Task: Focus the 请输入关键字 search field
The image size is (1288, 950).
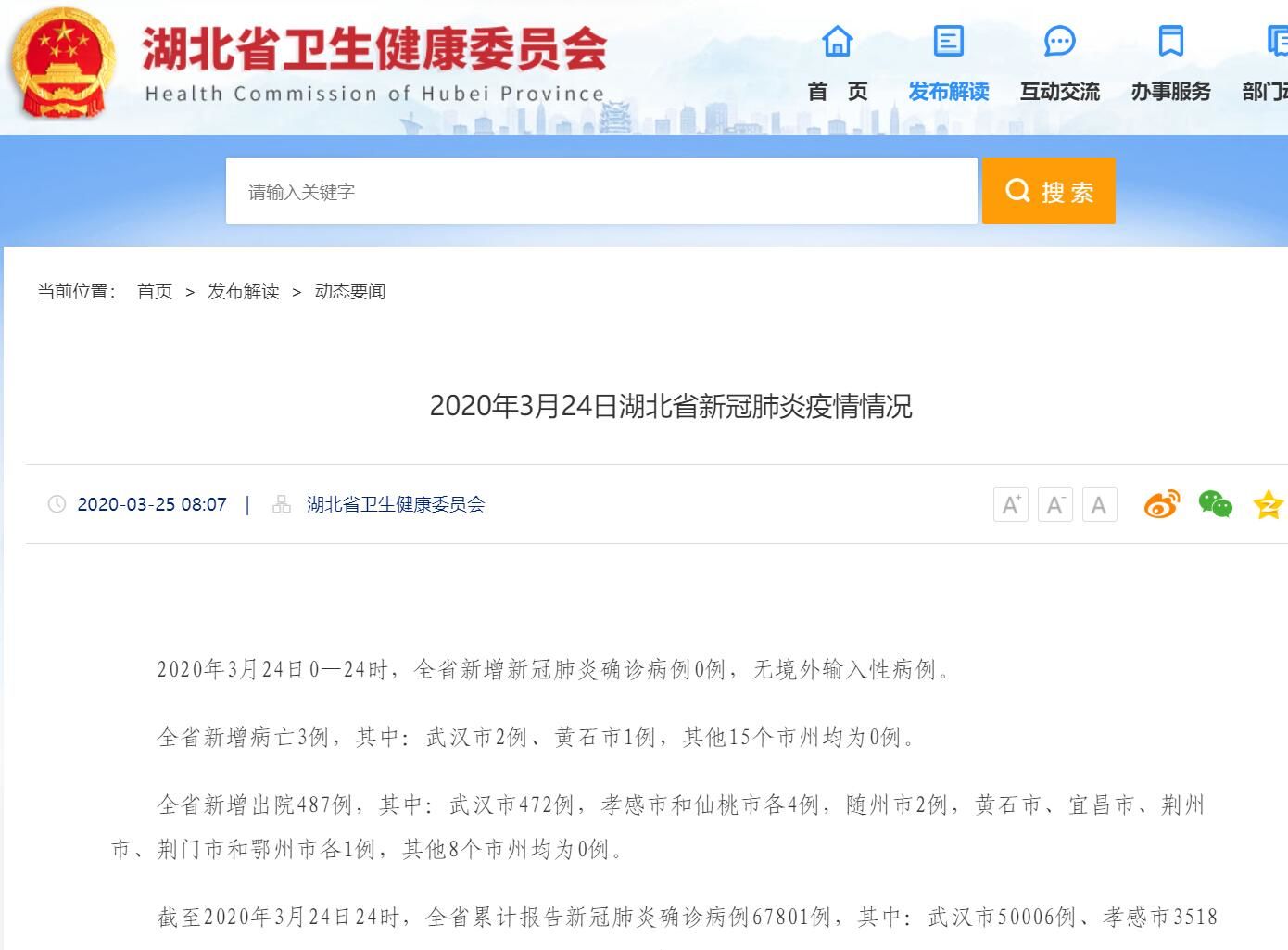Action: pyautogui.click(x=600, y=192)
